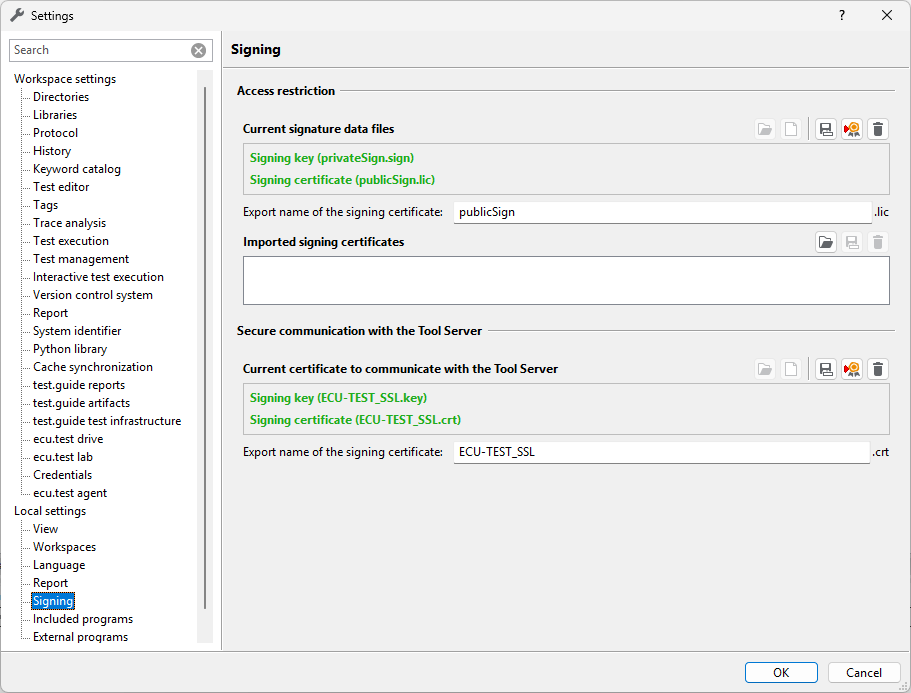Select the Test editor entry

click(61, 187)
